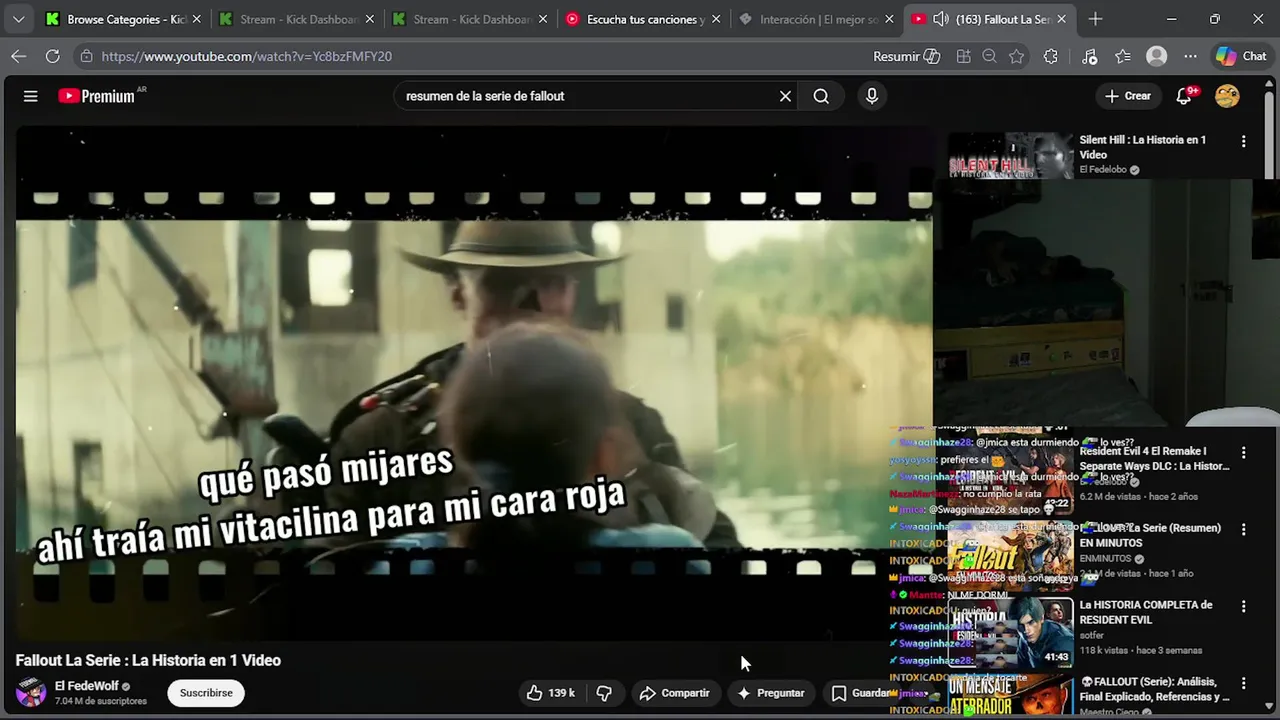Click the Fallout video player
This screenshot has height=720, width=1280.
click(474, 383)
